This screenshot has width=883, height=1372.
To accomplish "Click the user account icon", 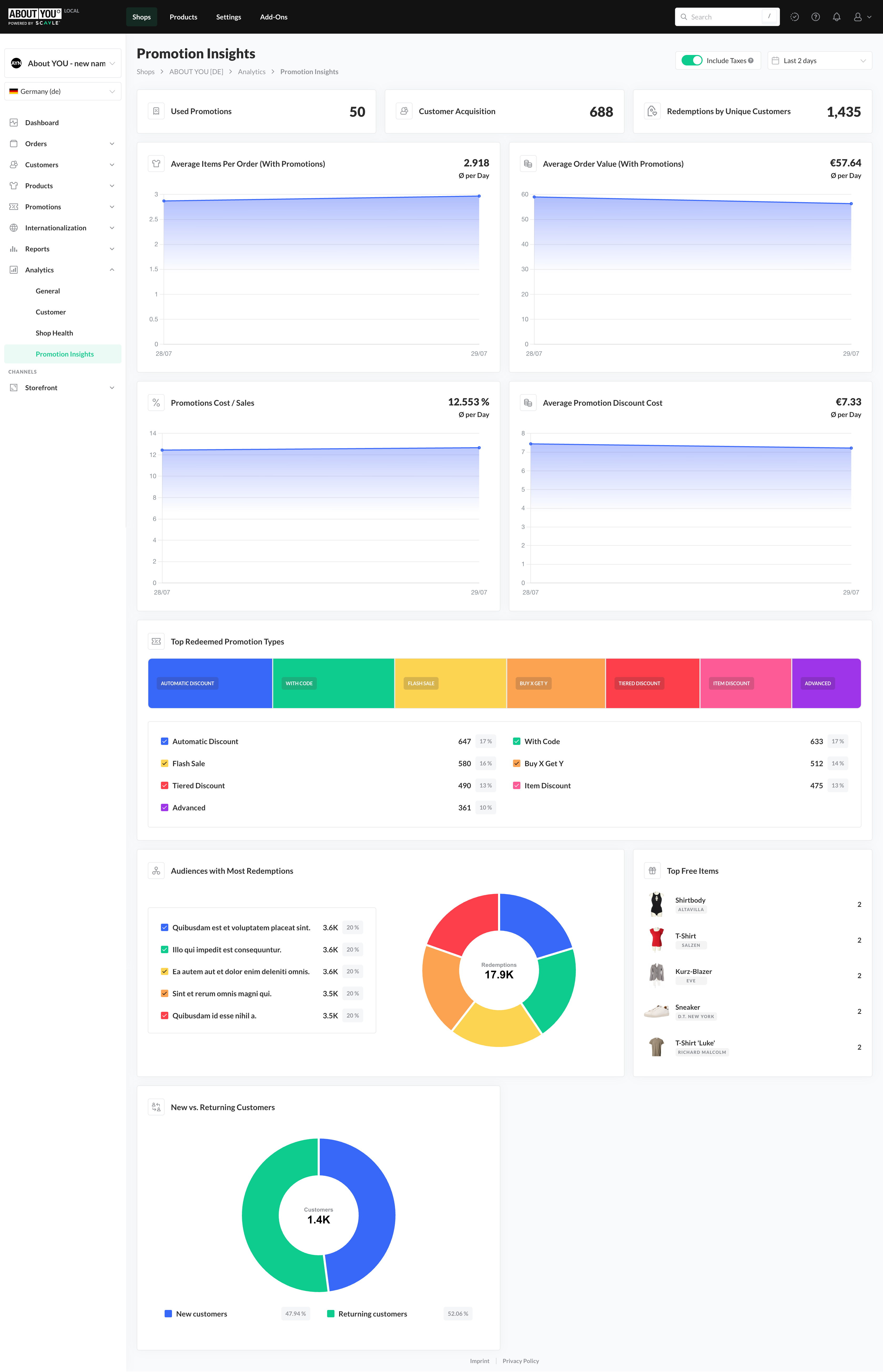I will click(858, 17).
